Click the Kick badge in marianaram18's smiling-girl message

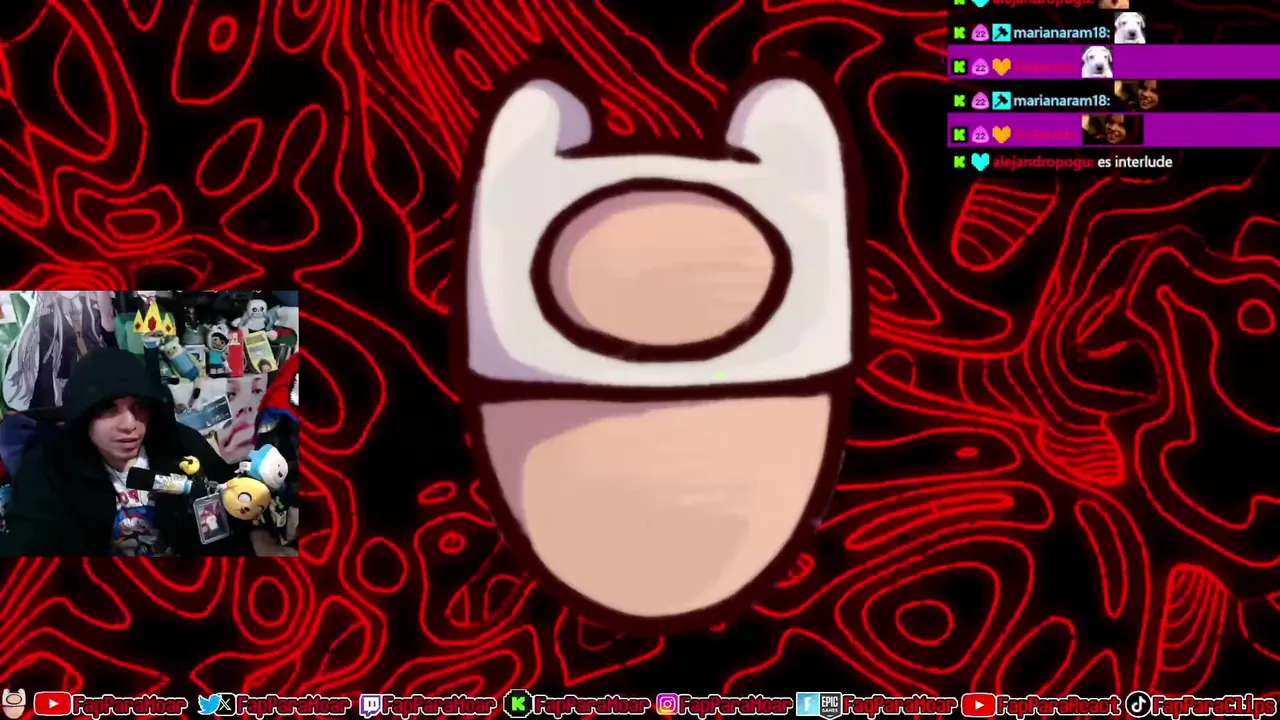pyautogui.click(x=960, y=101)
